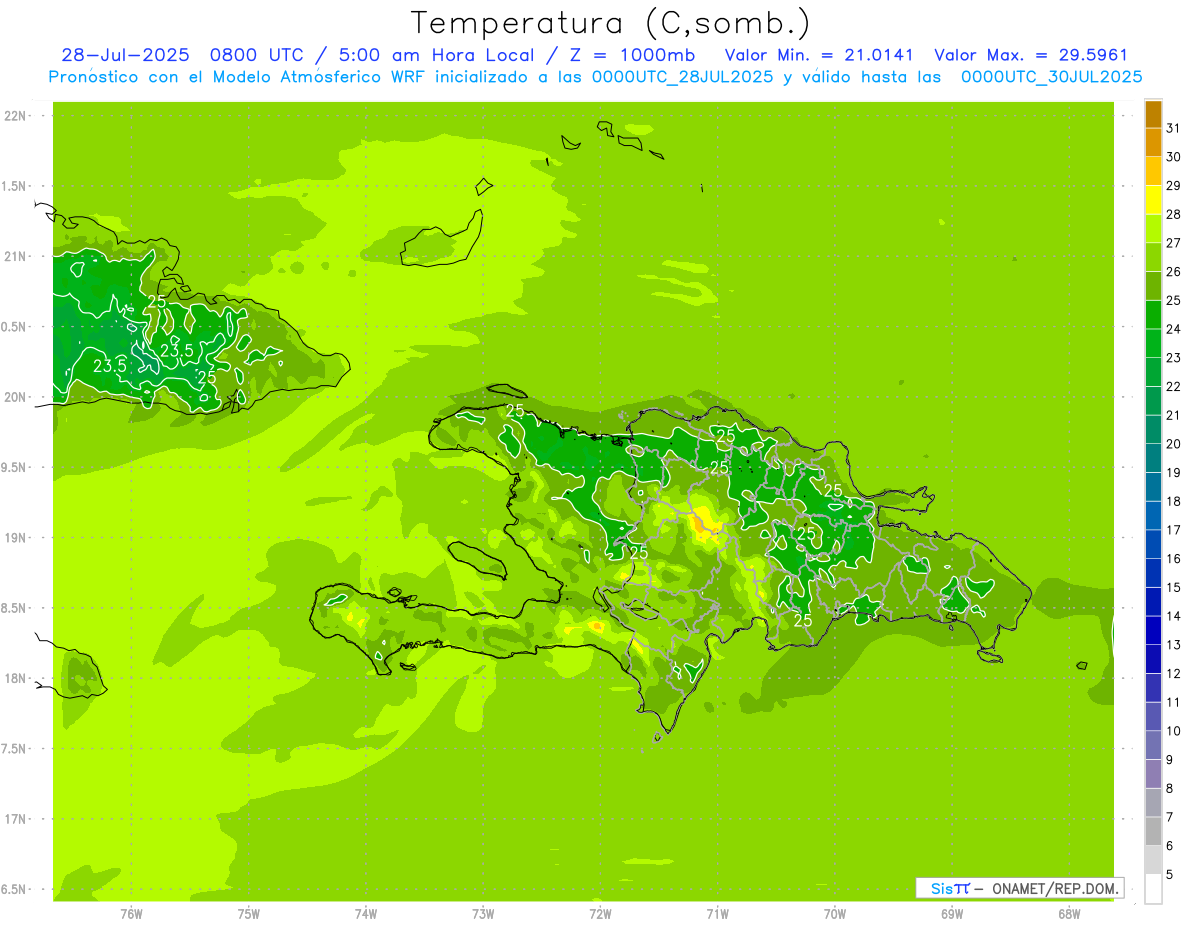The height and width of the screenshot is (927, 1200).
Task: Click the legend value '22'
Action: click(x=1174, y=386)
